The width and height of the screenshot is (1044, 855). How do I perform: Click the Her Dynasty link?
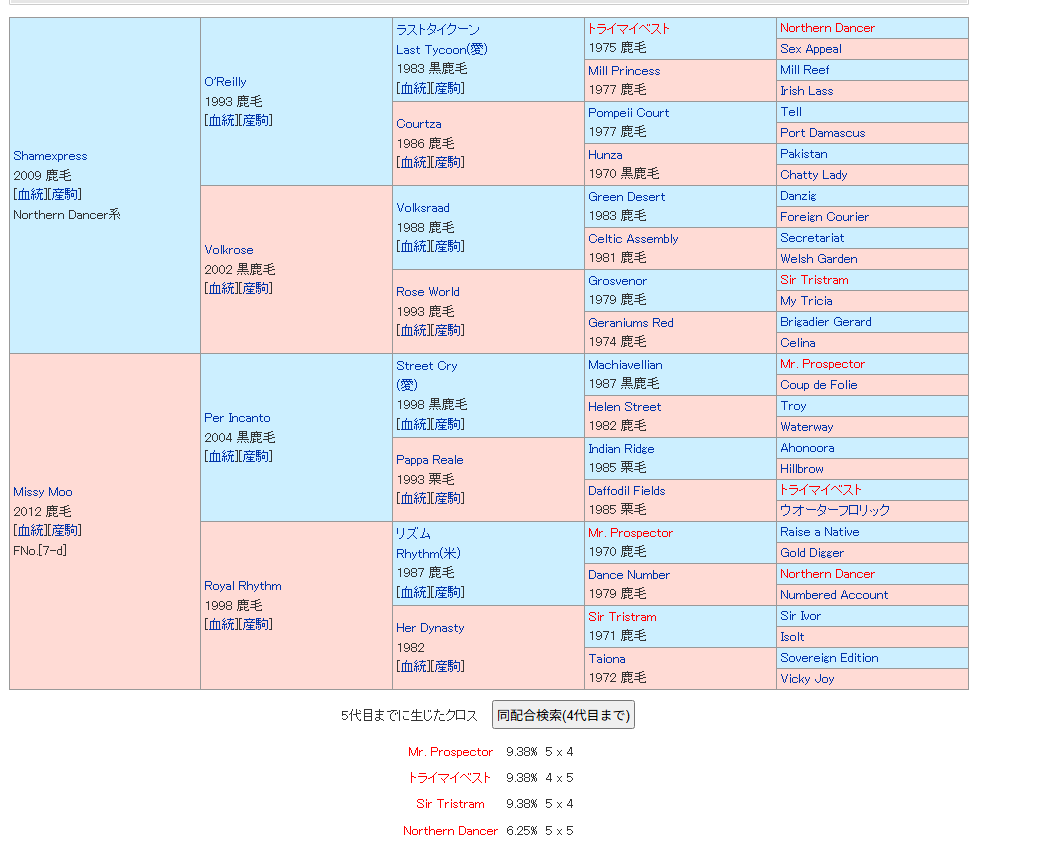click(430, 628)
